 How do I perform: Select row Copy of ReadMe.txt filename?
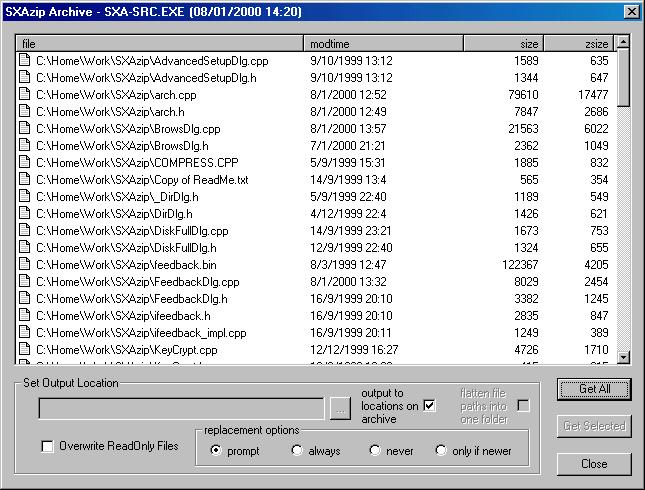(x=201, y=180)
